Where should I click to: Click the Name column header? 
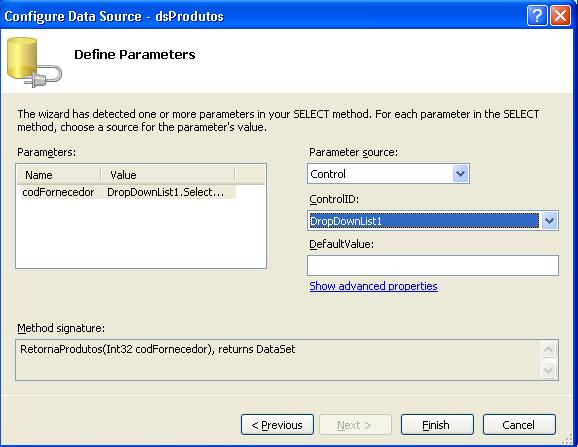point(59,175)
